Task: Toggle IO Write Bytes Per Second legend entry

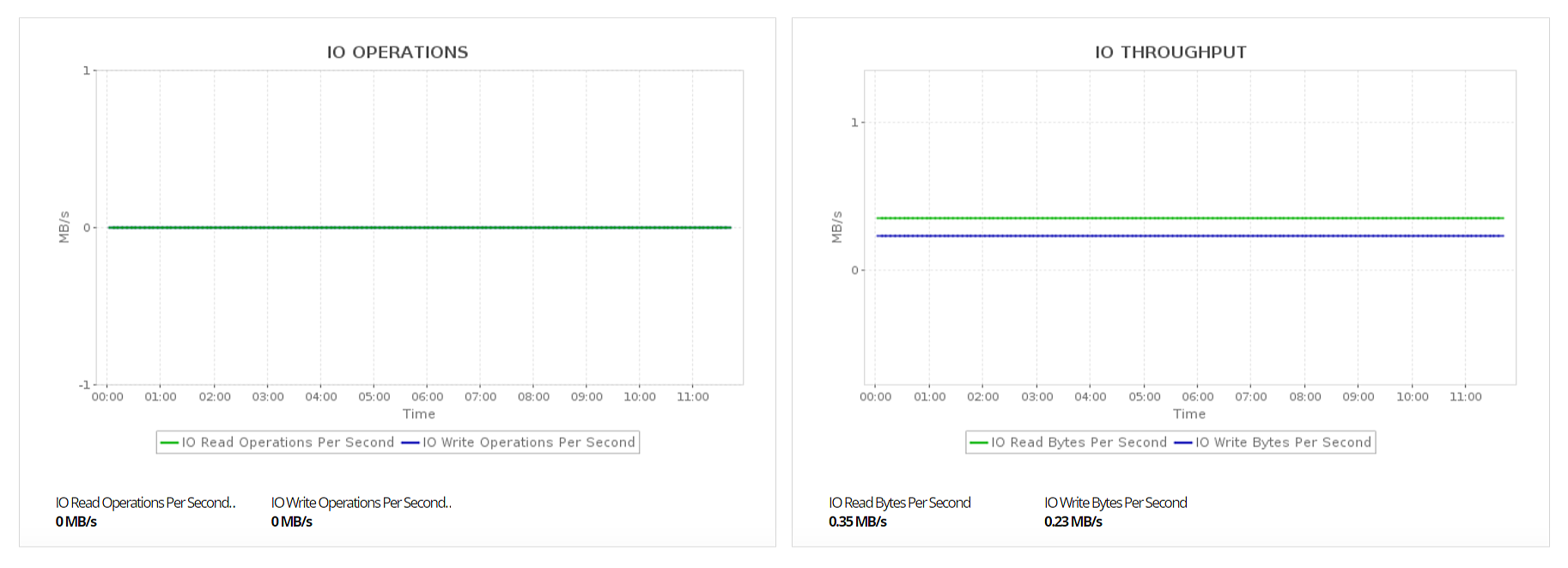Action: click(x=1283, y=443)
